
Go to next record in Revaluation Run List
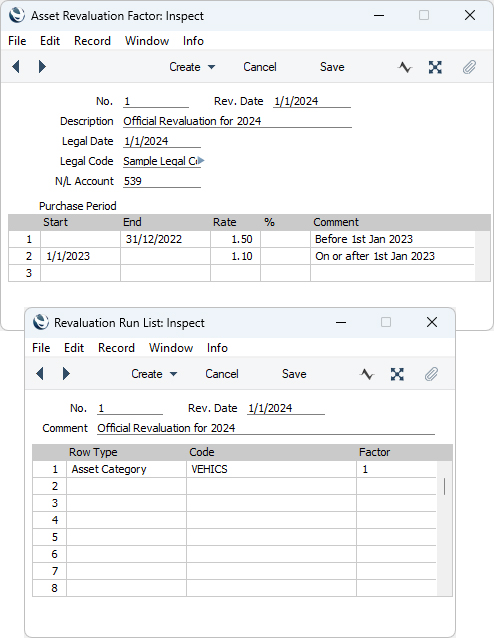coord(66,374)
